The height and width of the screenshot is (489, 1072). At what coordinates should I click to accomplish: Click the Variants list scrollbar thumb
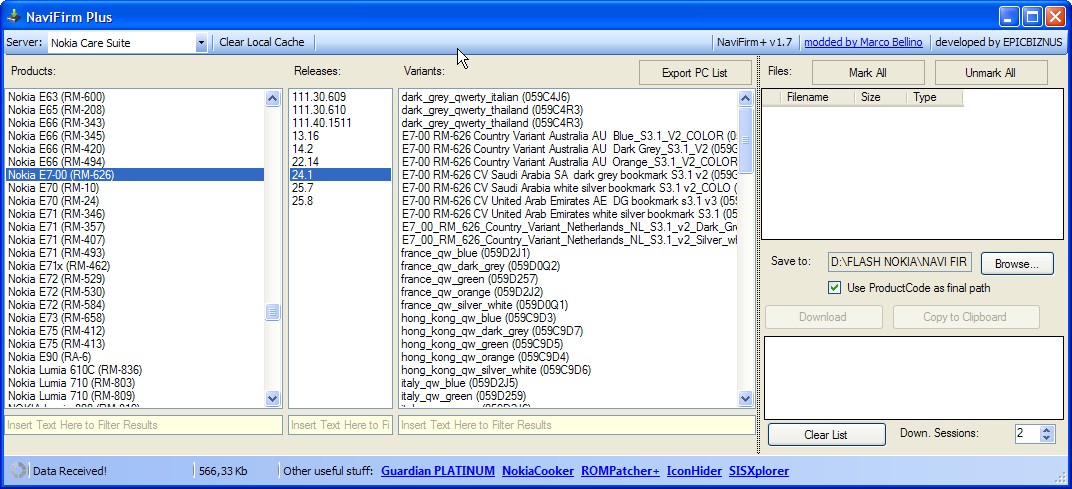[745, 140]
